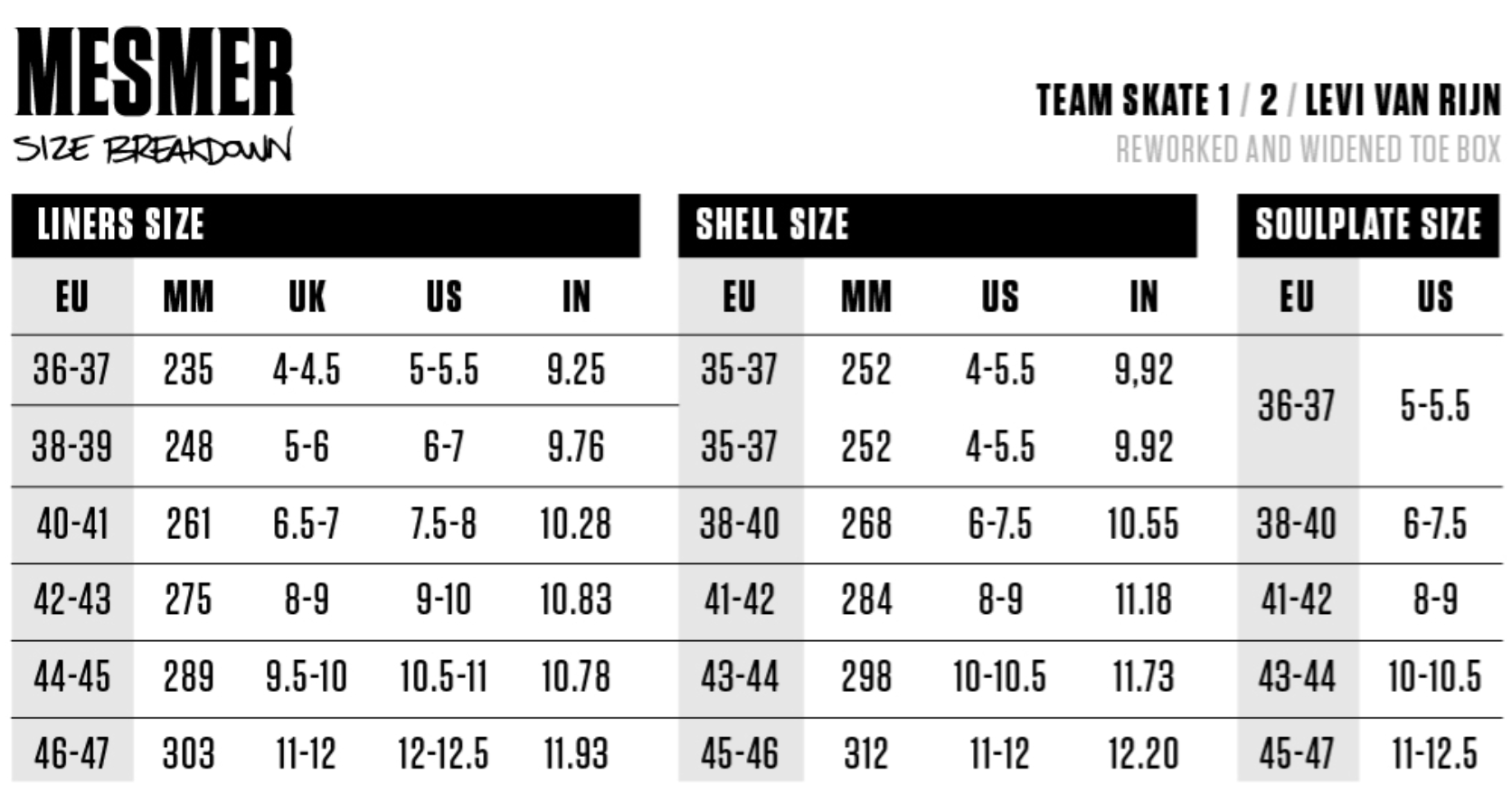
Task: Select the Soulplate Size section header
Action: [1367, 225]
